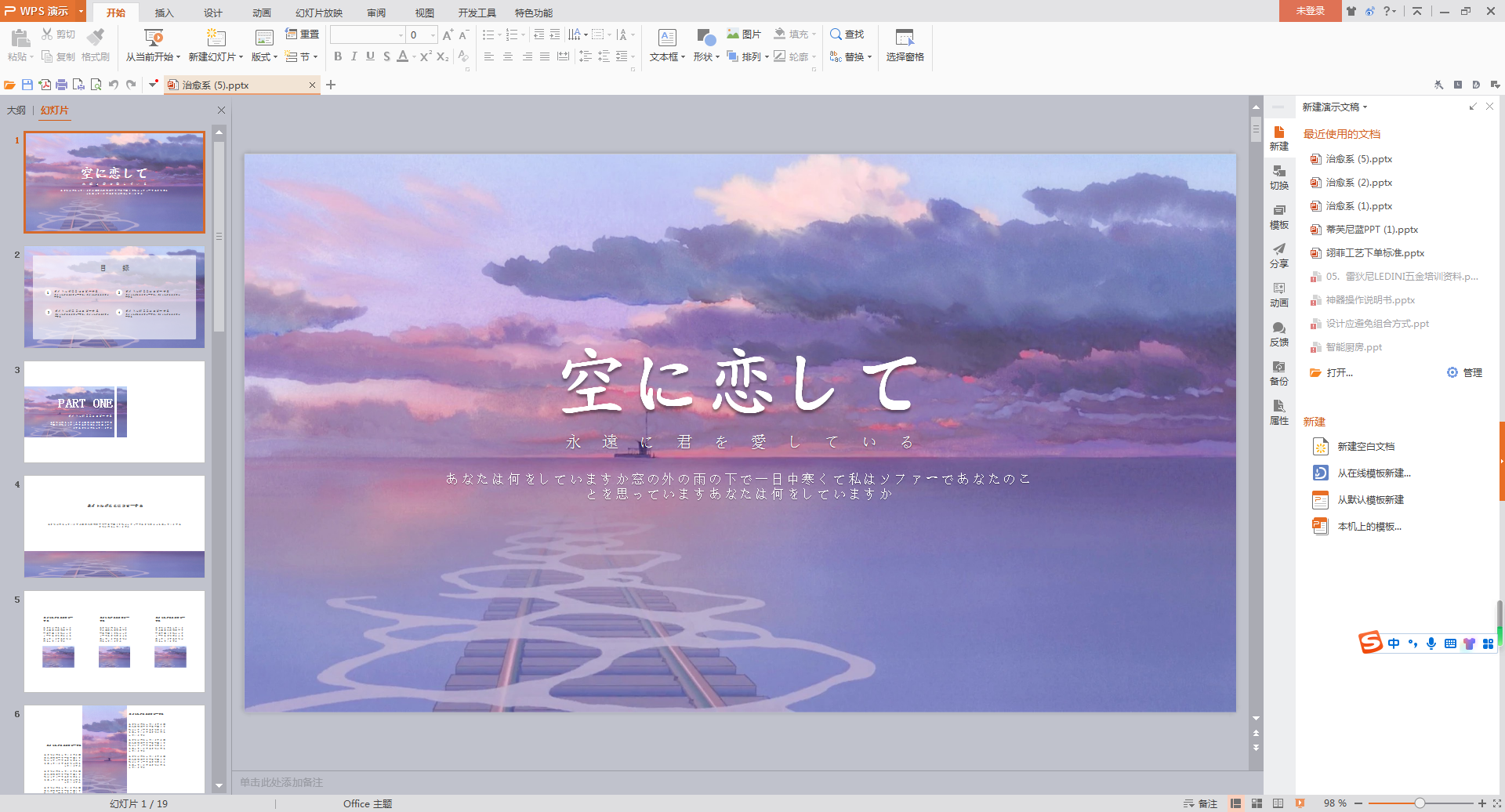The width and height of the screenshot is (1505, 812).
Task: Click the Find (查找) magnifier icon
Action: click(x=836, y=34)
